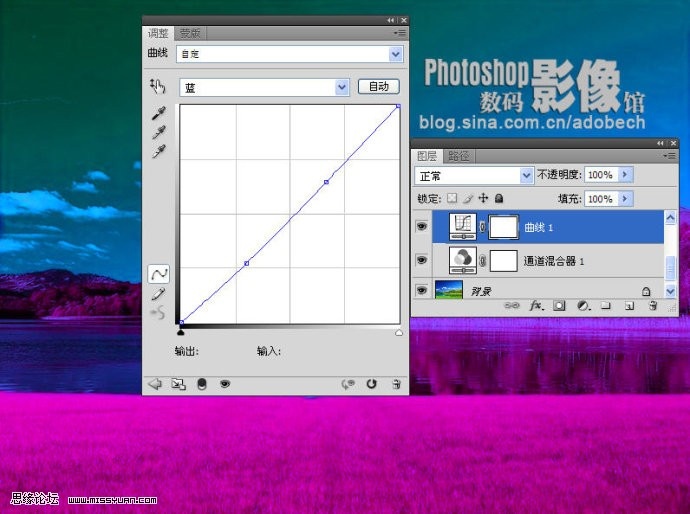Create new fill or adjustment layer
This screenshot has height=514, width=690.
click(x=583, y=306)
